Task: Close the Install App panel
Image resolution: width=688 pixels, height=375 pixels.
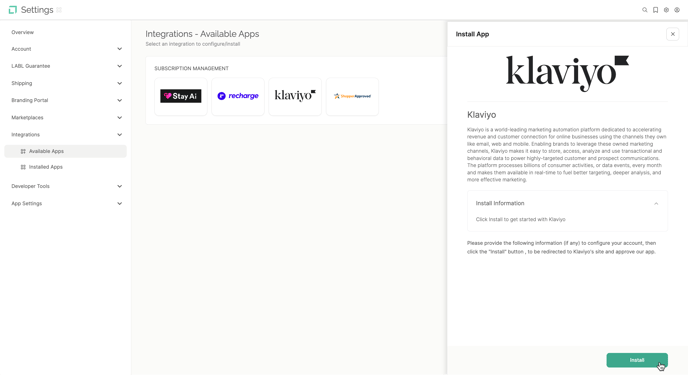Action: (673, 34)
